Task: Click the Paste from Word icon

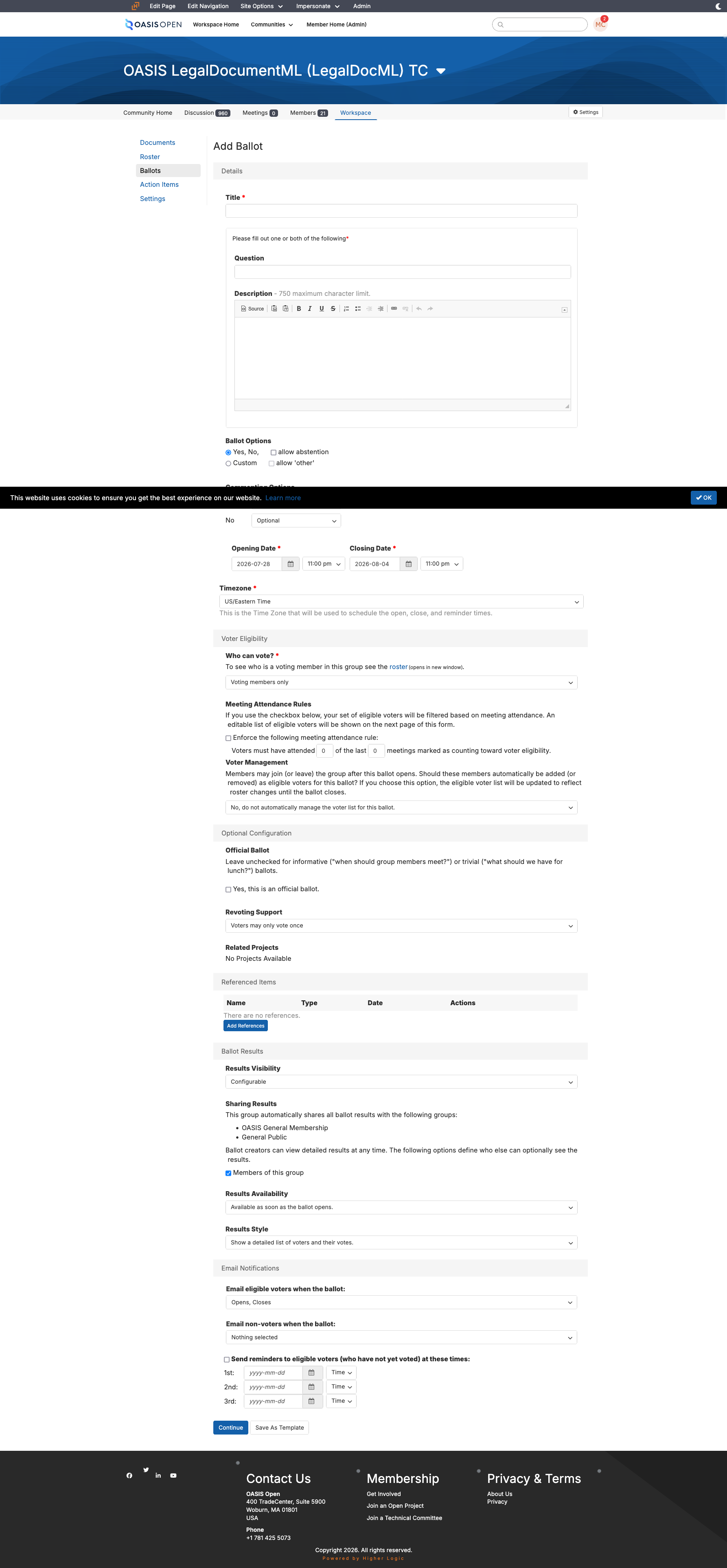Action: 274,308
